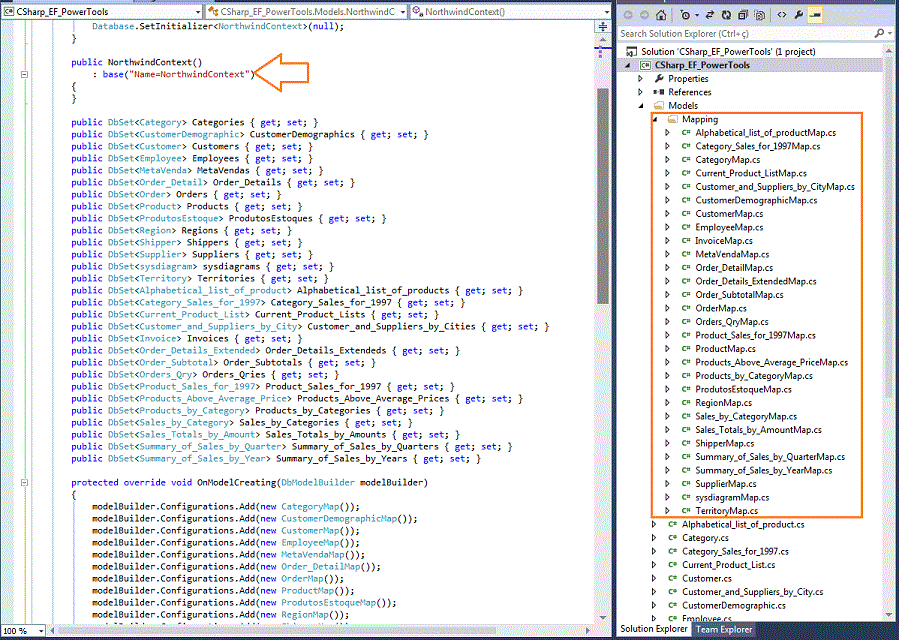Screen dimensions: 899x640
Task: Switch to the Team Explorer tab
Action: pos(724,629)
